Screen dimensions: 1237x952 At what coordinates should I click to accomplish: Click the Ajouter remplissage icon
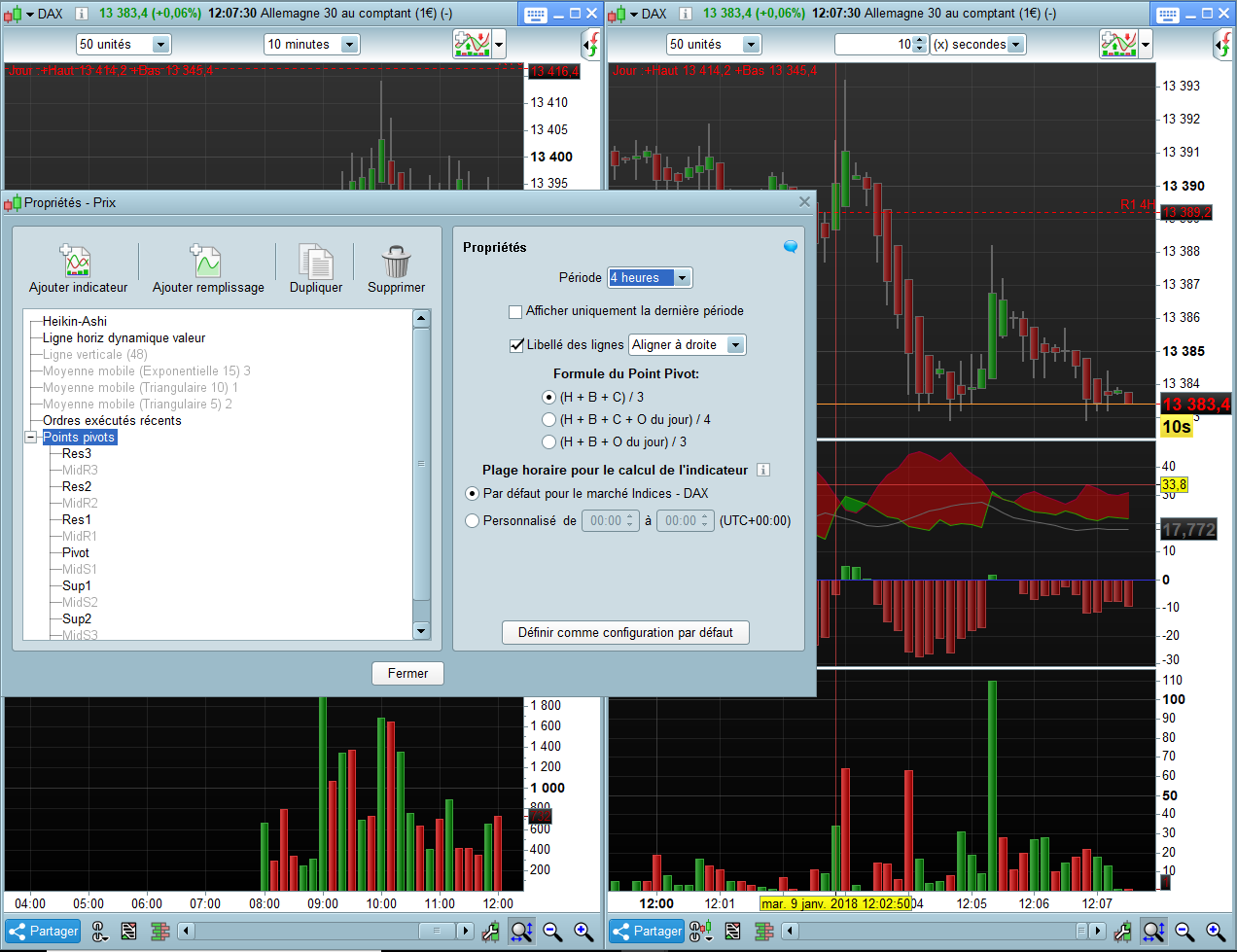coord(205,261)
